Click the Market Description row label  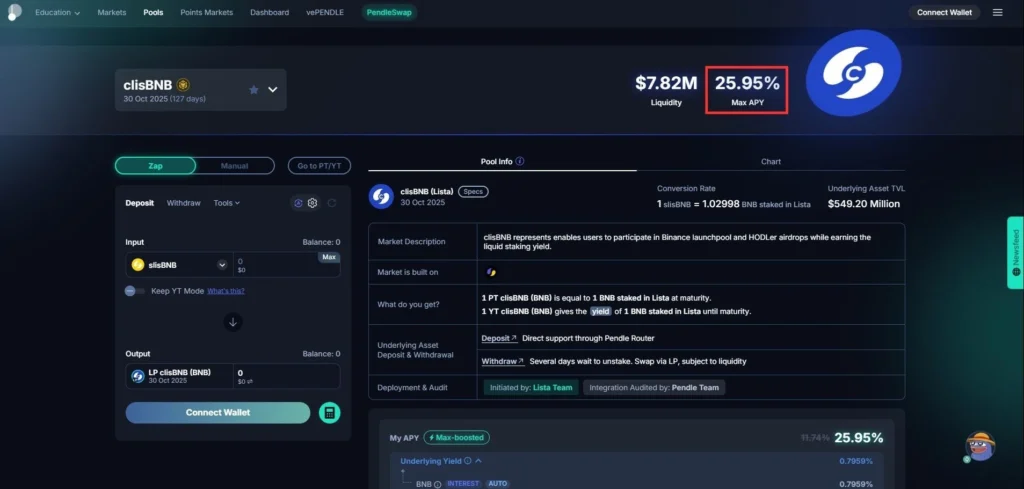coord(411,242)
